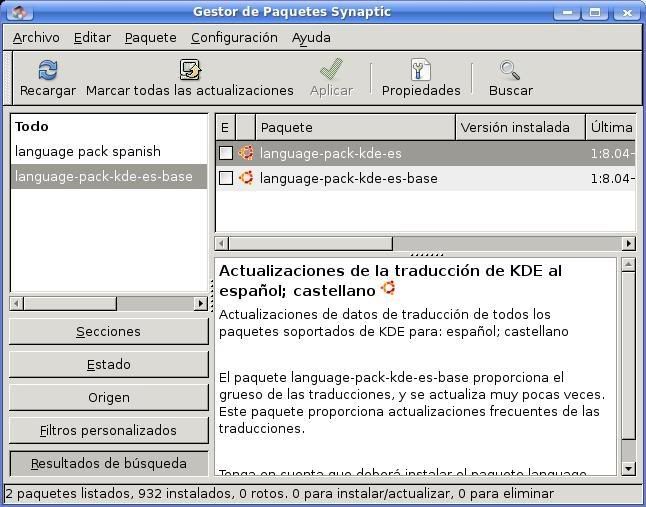The image size is (646, 507).
Task: Toggle the language-pack-kde-es-base status checkbox
Action: coord(226,178)
